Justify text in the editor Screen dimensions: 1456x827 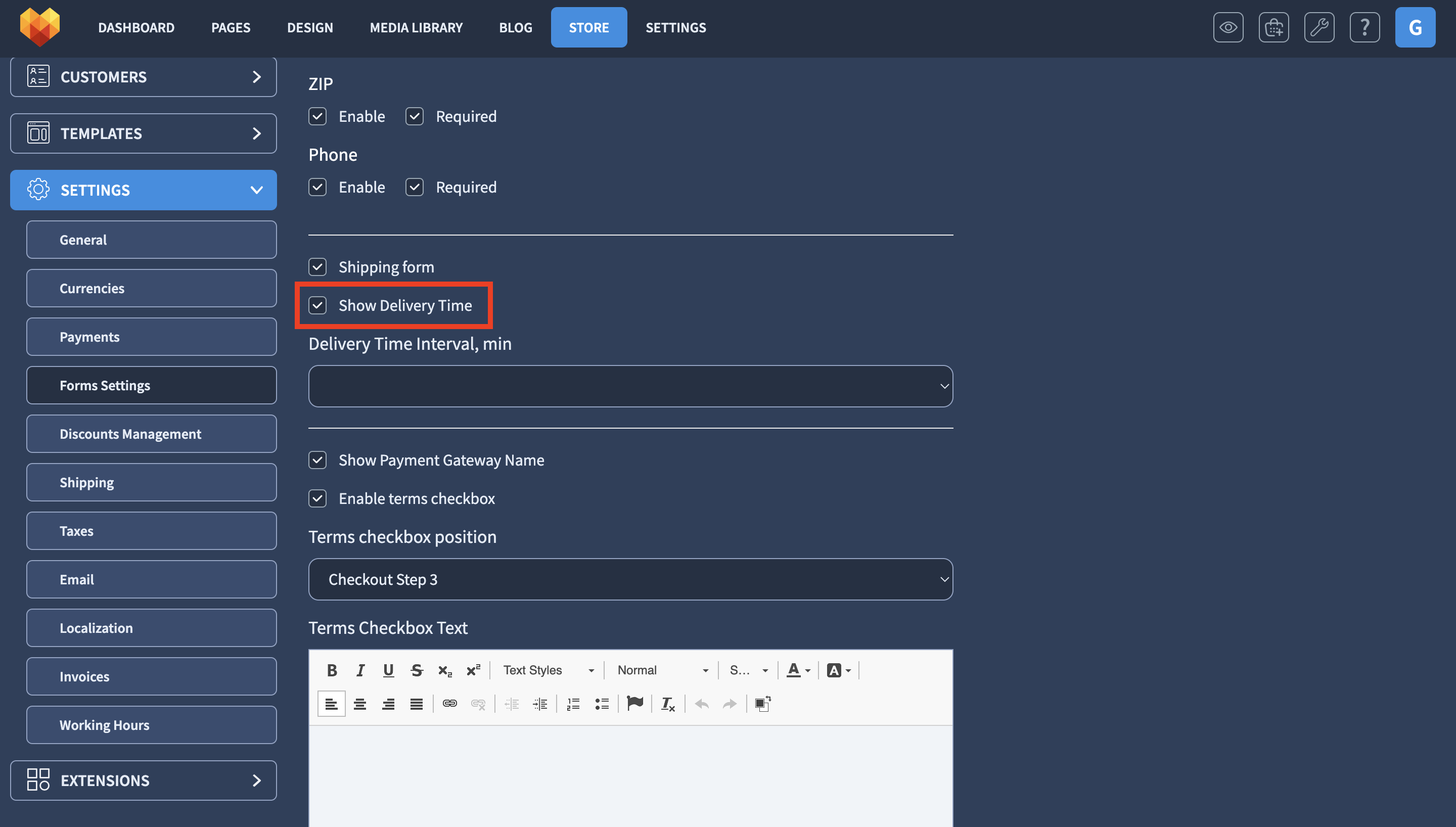point(417,704)
